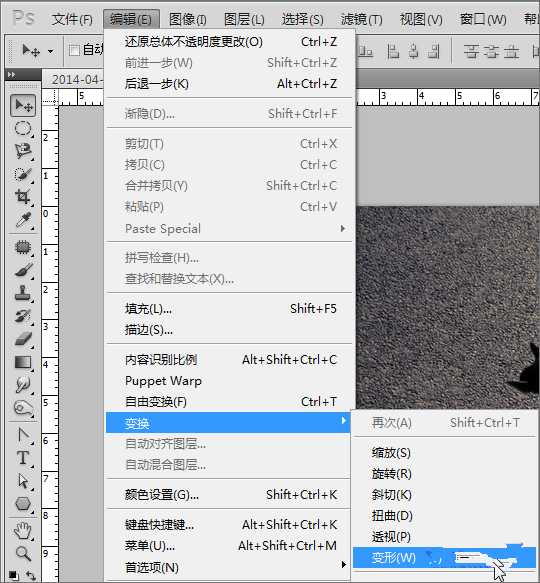This screenshot has height=583, width=540.
Task: Choose 键盘快捷键... keyboard shortcuts entry
Action: 228,525
